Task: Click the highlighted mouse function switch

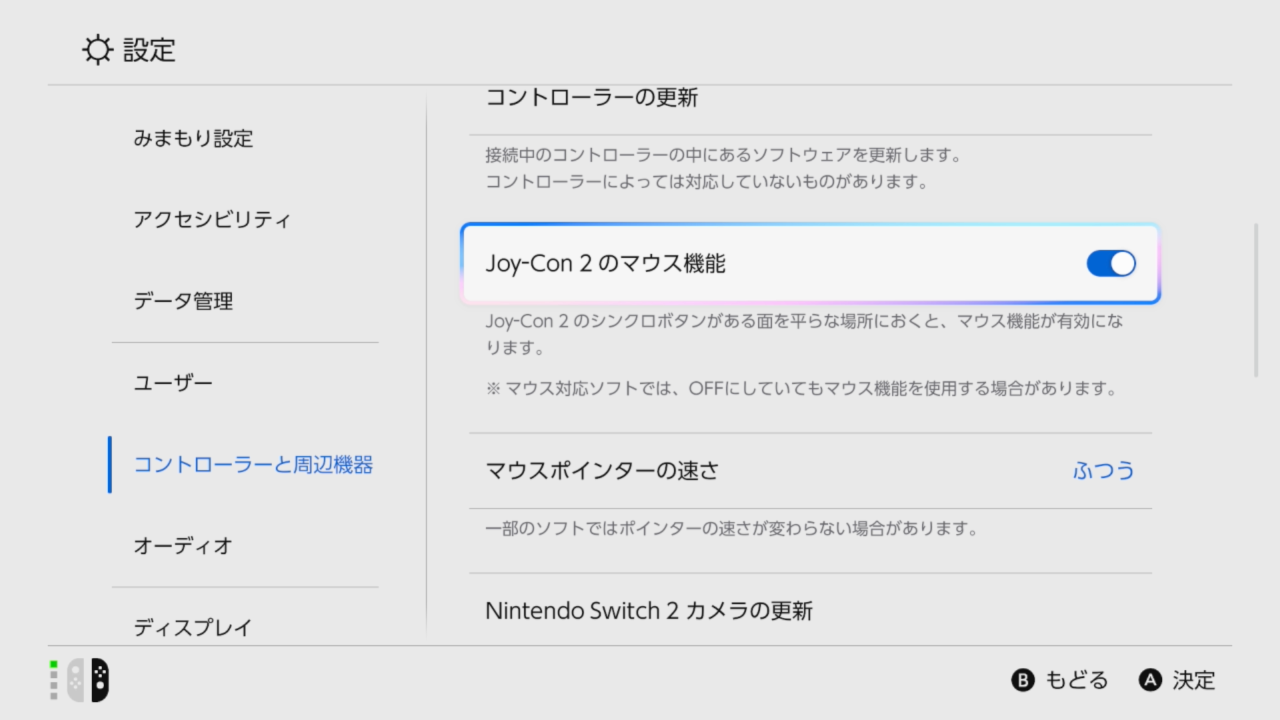Action: coord(1110,263)
